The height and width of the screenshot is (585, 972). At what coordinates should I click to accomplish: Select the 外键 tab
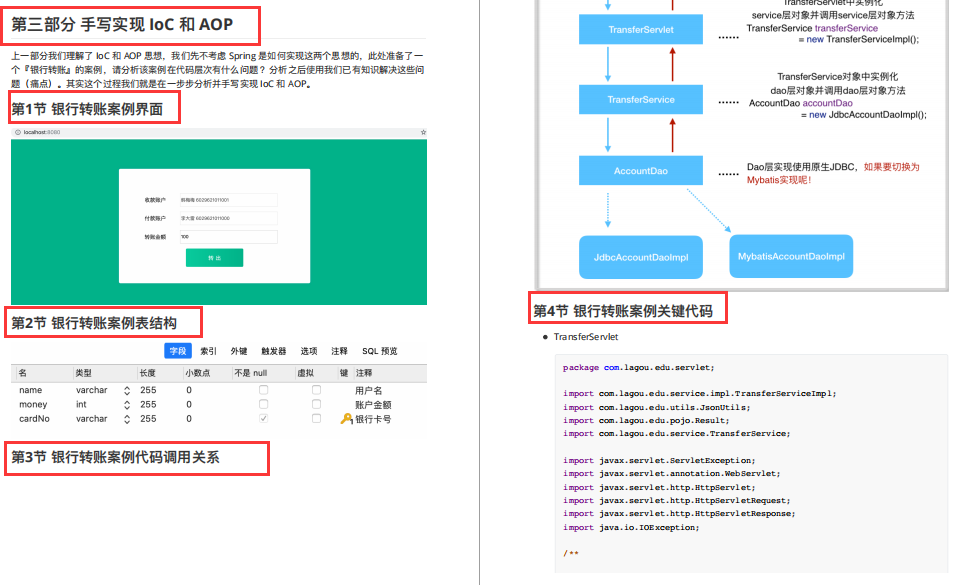tap(239, 350)
